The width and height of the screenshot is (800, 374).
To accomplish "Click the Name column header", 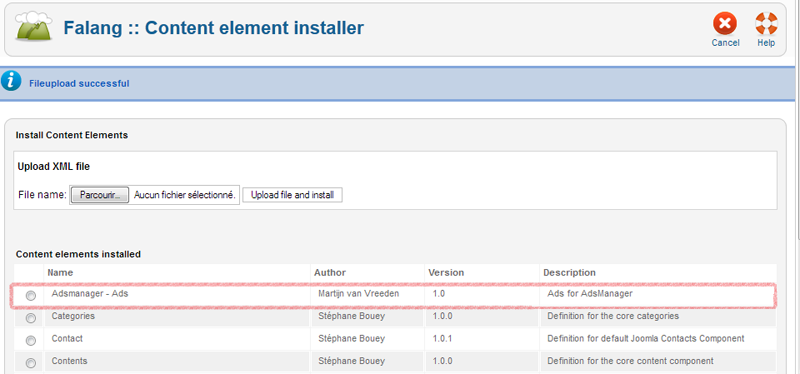I will tap(60, 272).
